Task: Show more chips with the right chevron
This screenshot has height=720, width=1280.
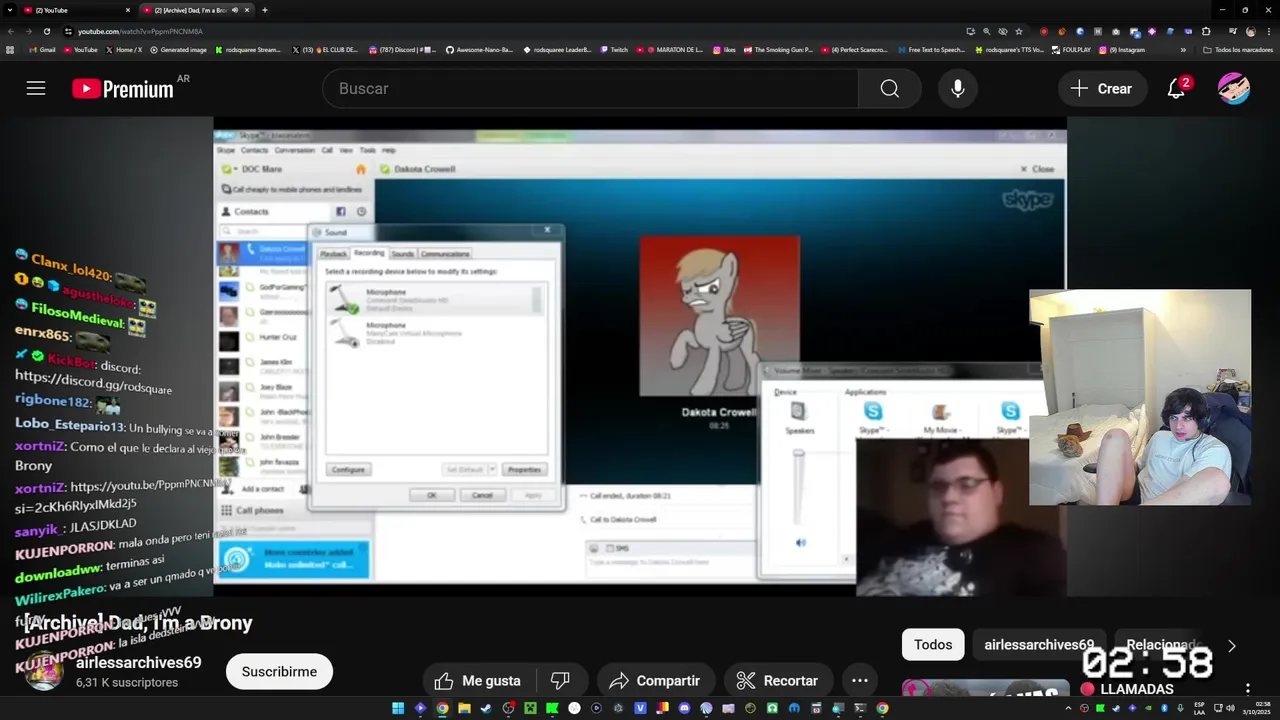Action: tap(1232, 646)
